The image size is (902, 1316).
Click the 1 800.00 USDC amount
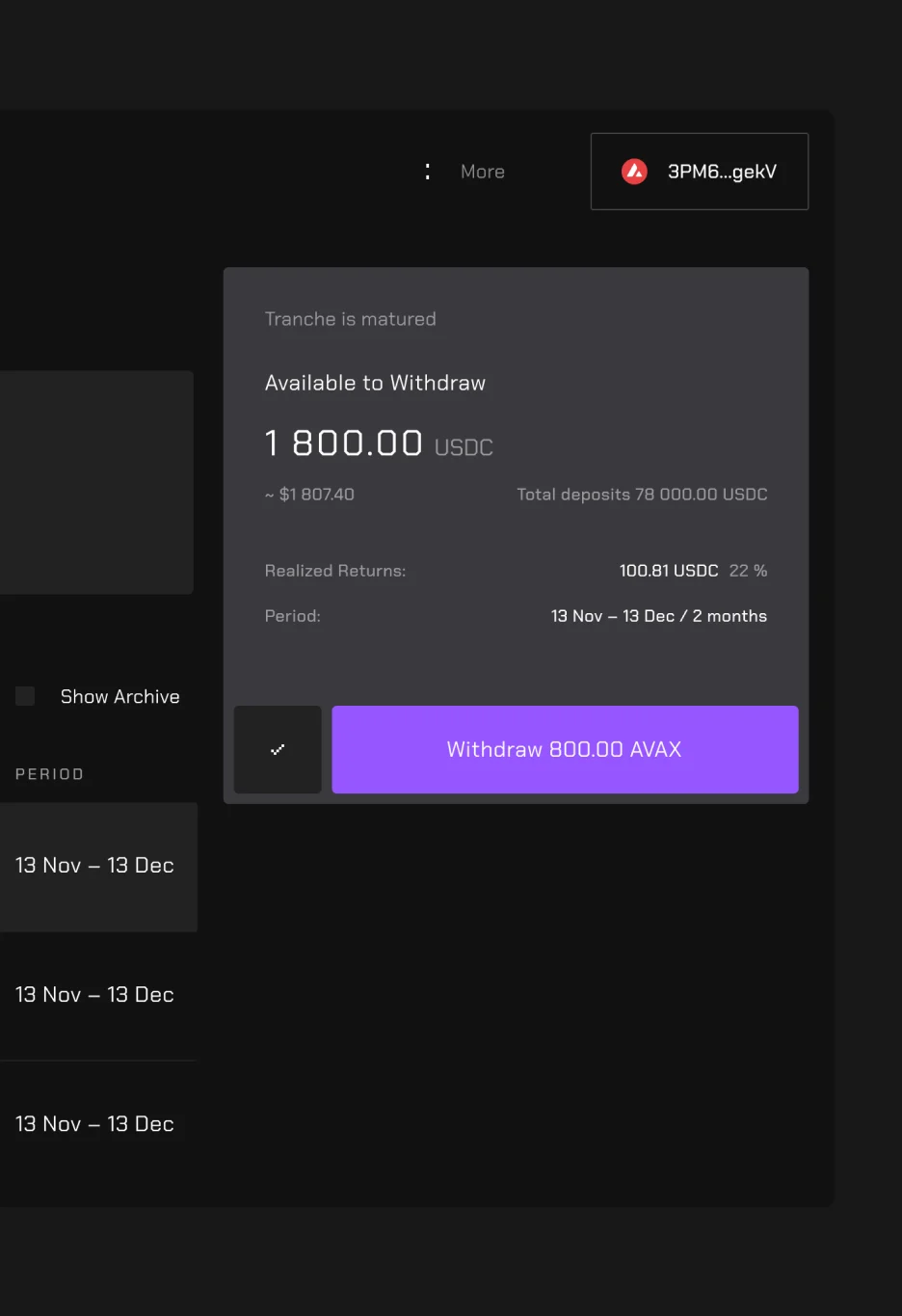coord(379,443)
